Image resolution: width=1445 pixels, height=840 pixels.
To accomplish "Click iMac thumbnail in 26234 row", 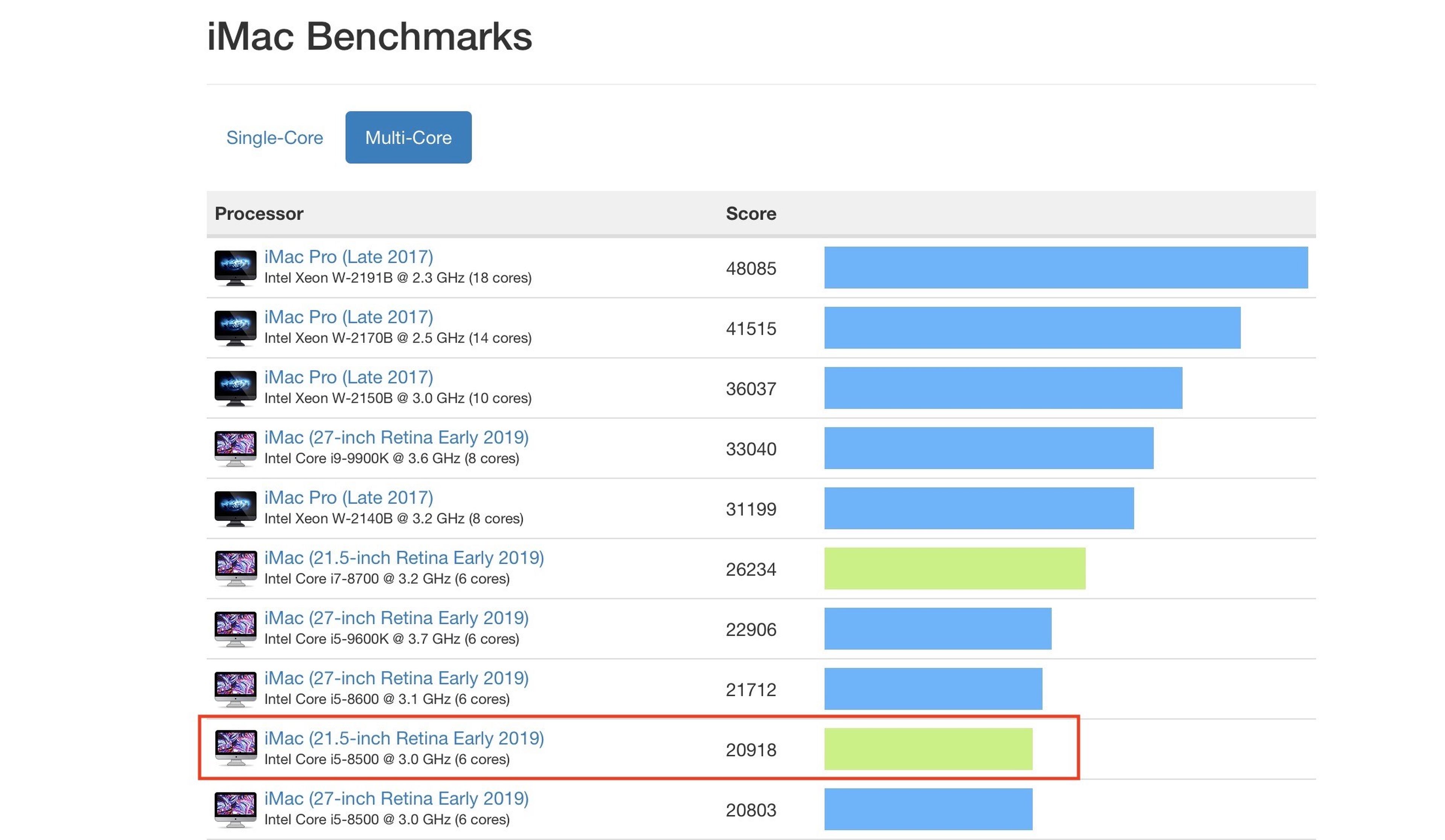I will click(x=235, y=569).
